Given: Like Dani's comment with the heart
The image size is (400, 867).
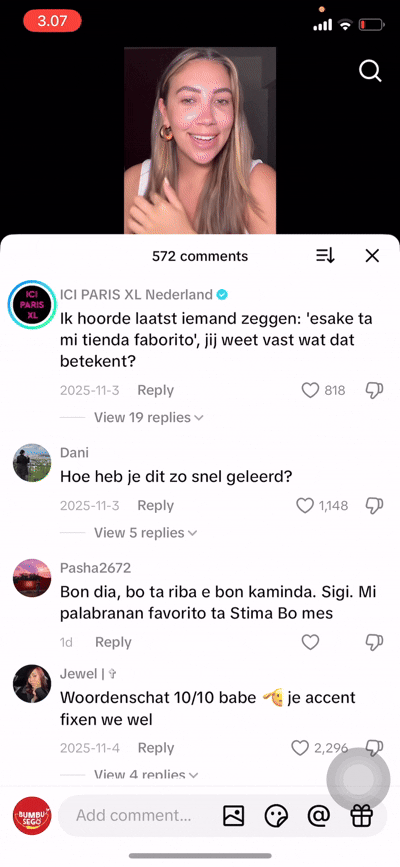Looking at the screenshot, I should click(x=305, y=505).
